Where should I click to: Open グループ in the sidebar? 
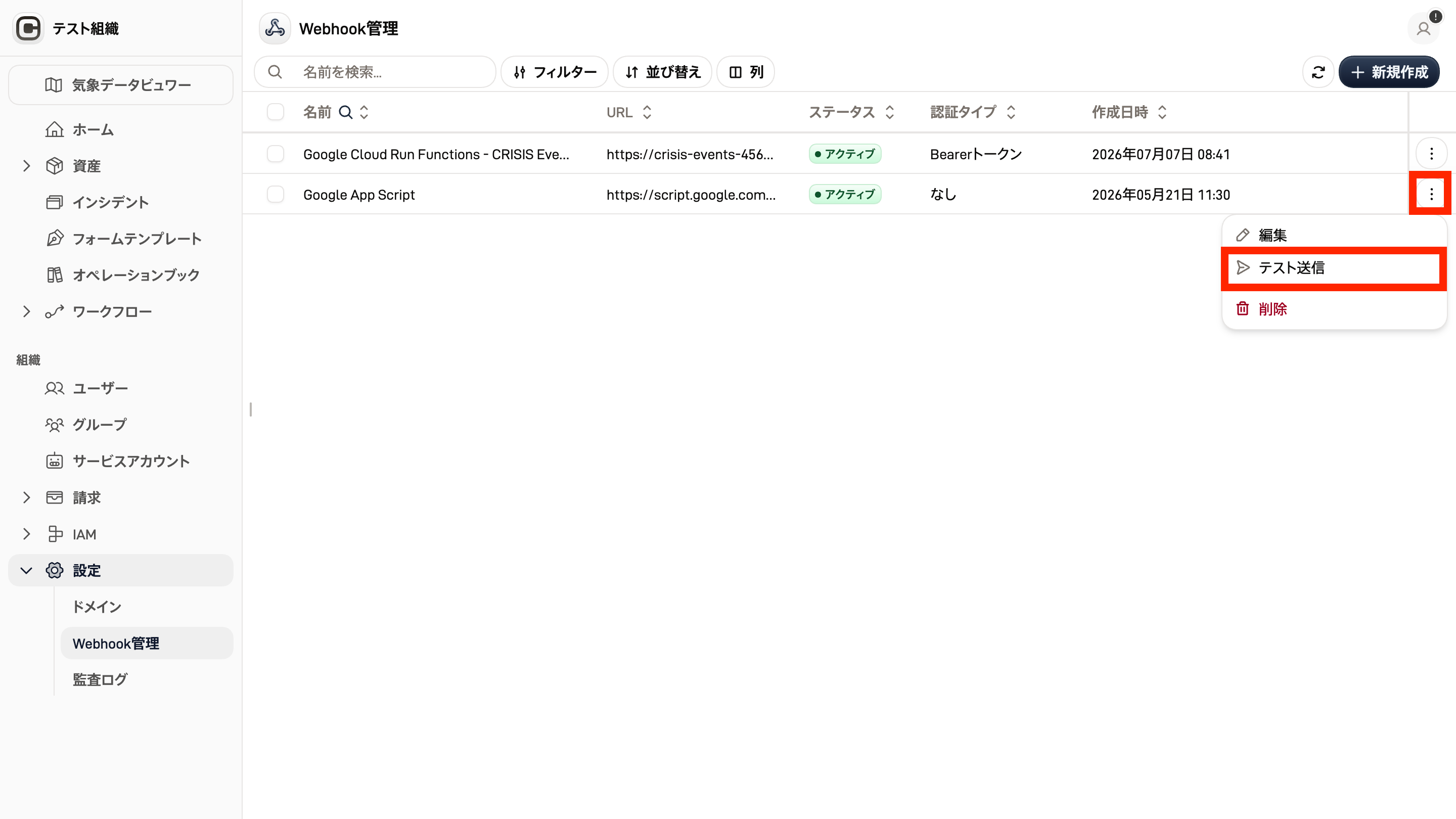pos(120,425)
